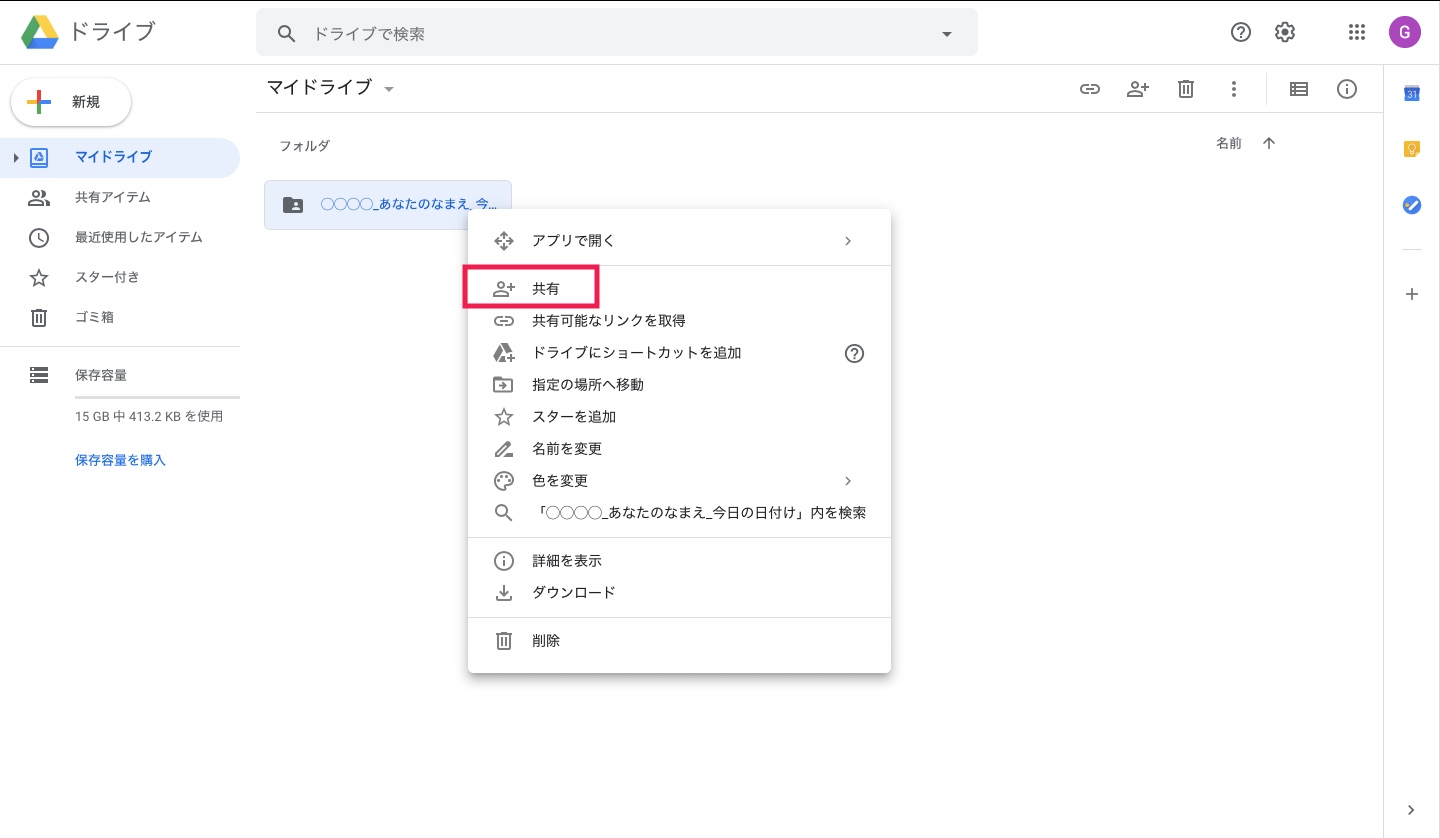Open スター付き in sidebar
Image resolution: width=1440 pixels, height=838 pixels.
pos(120,277)
